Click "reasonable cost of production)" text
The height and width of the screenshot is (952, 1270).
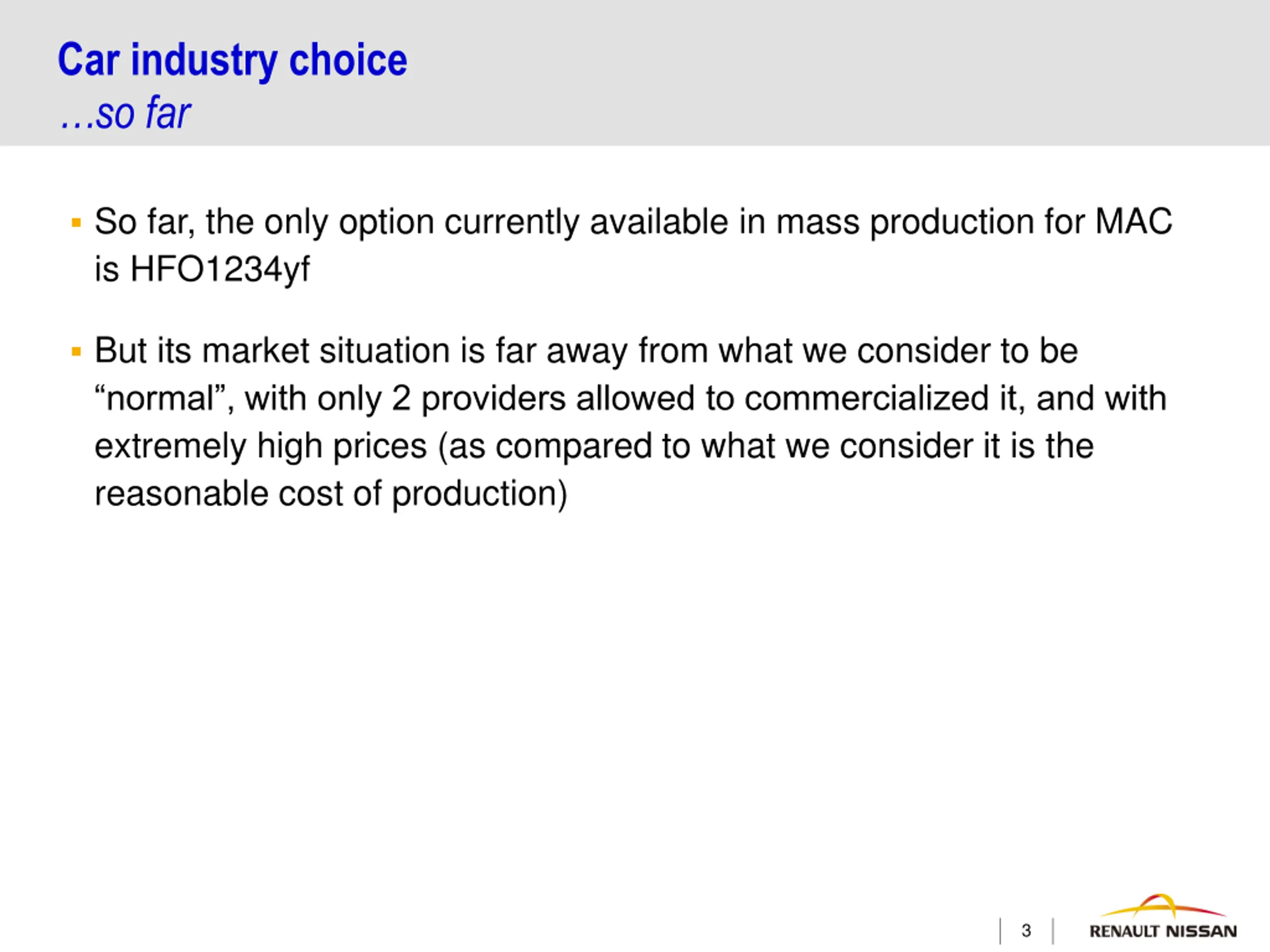331,494
